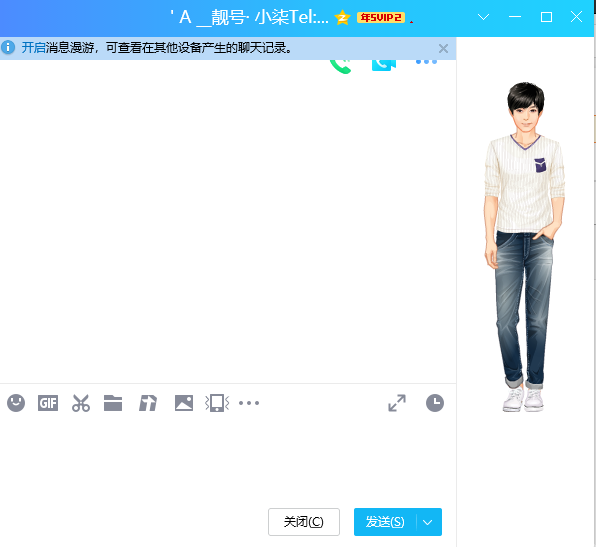Start a voice call
The width and height of the screenshot is (596, 547).
click(x=341, y=66)
